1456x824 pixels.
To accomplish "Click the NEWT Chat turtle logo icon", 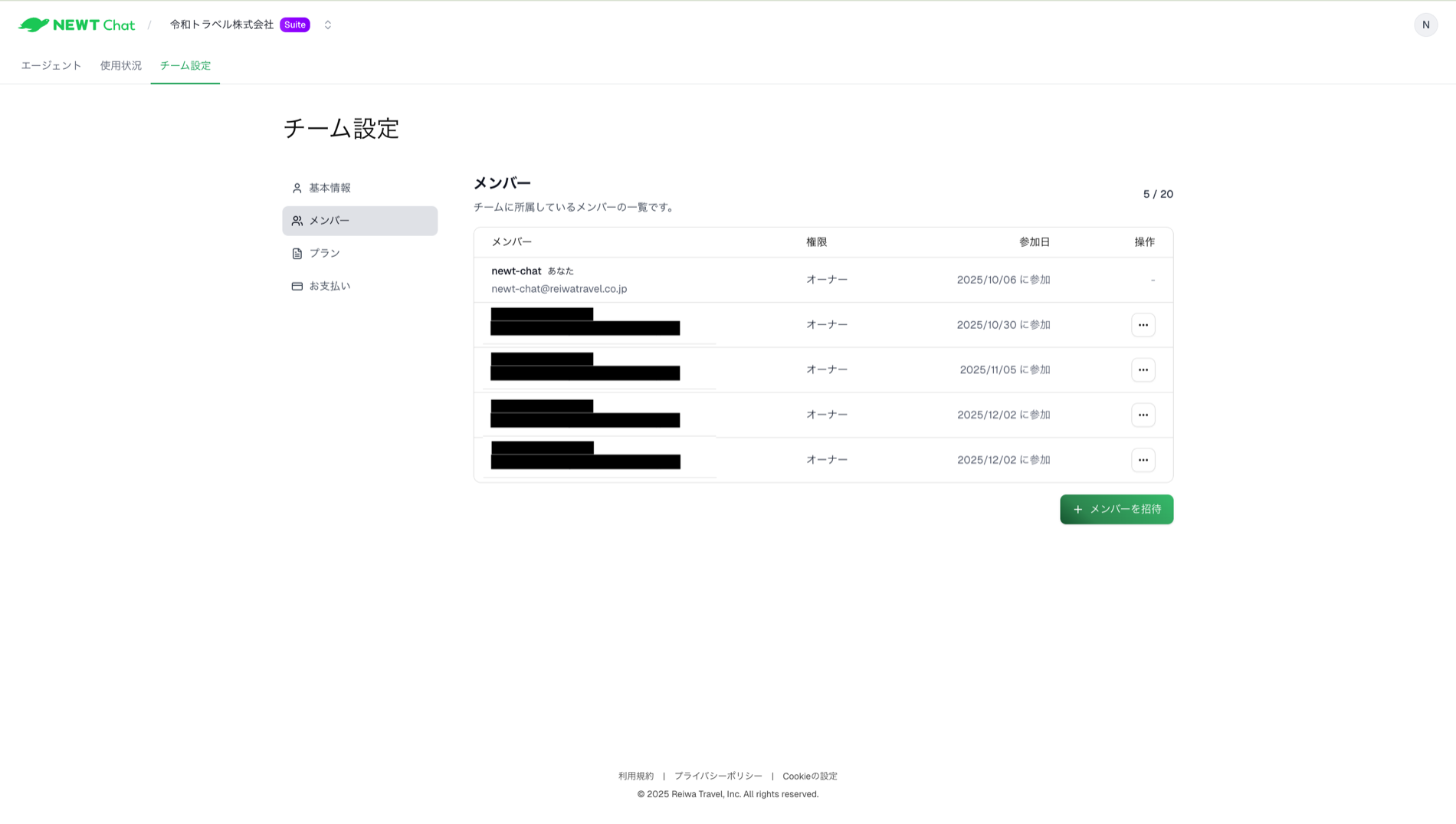I will (x=33, y=24).
